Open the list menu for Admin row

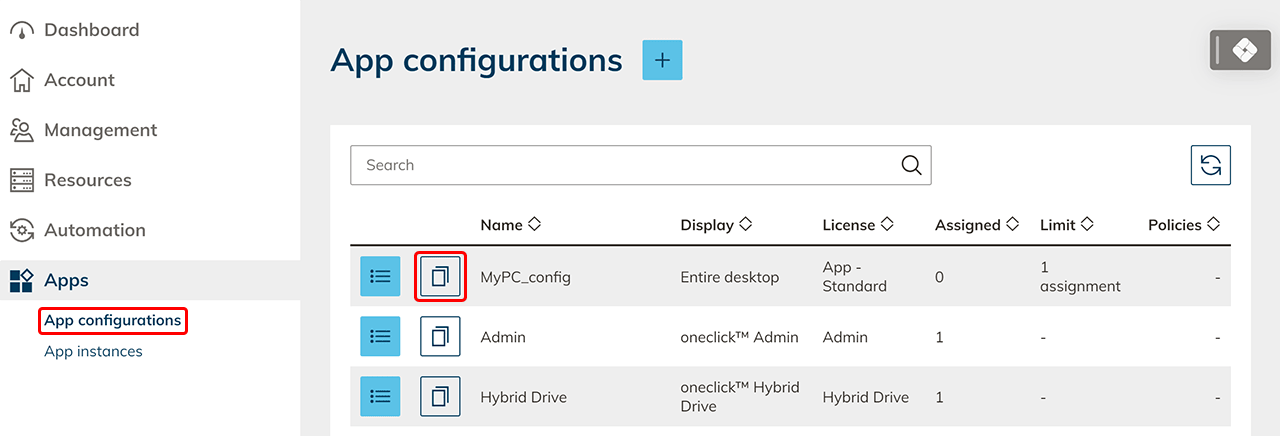pyautogui.click(x=380, y=337)
